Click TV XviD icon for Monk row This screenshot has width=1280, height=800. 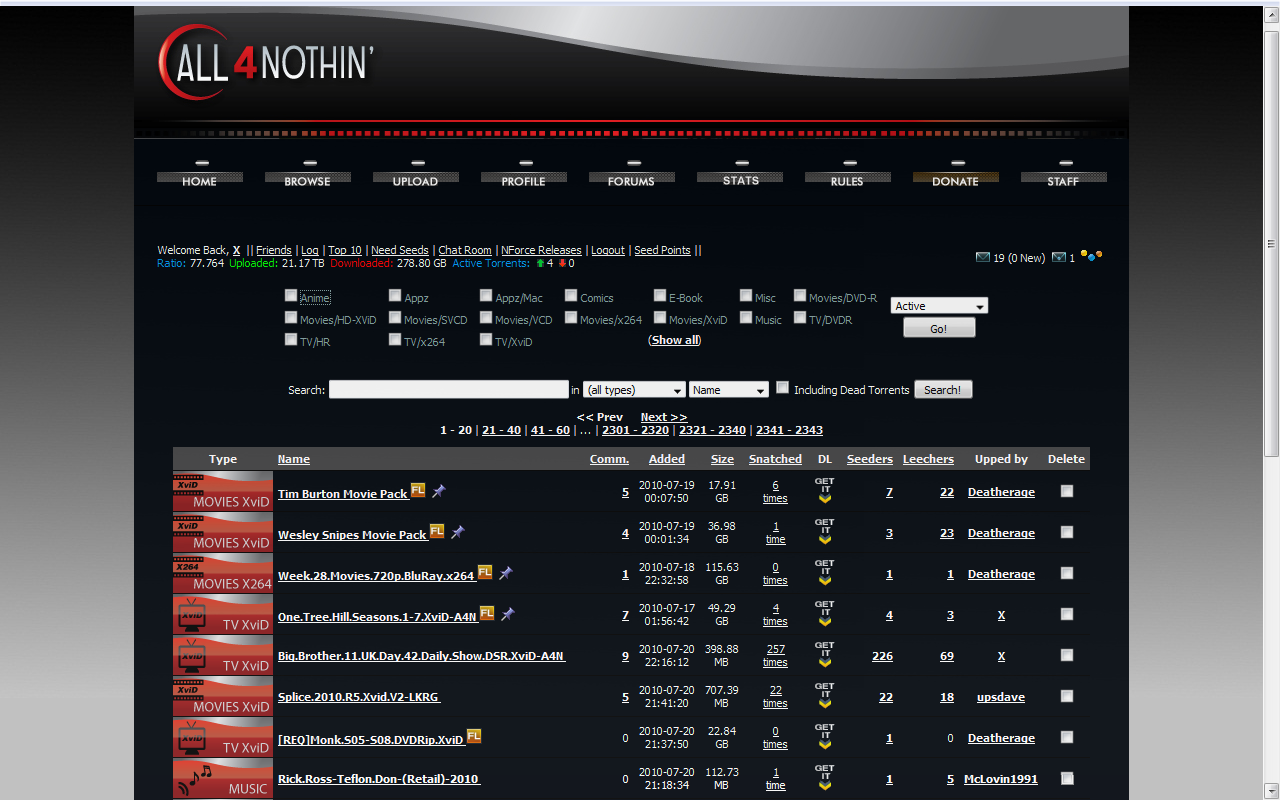pyautogui.click(x=223, y=737)
